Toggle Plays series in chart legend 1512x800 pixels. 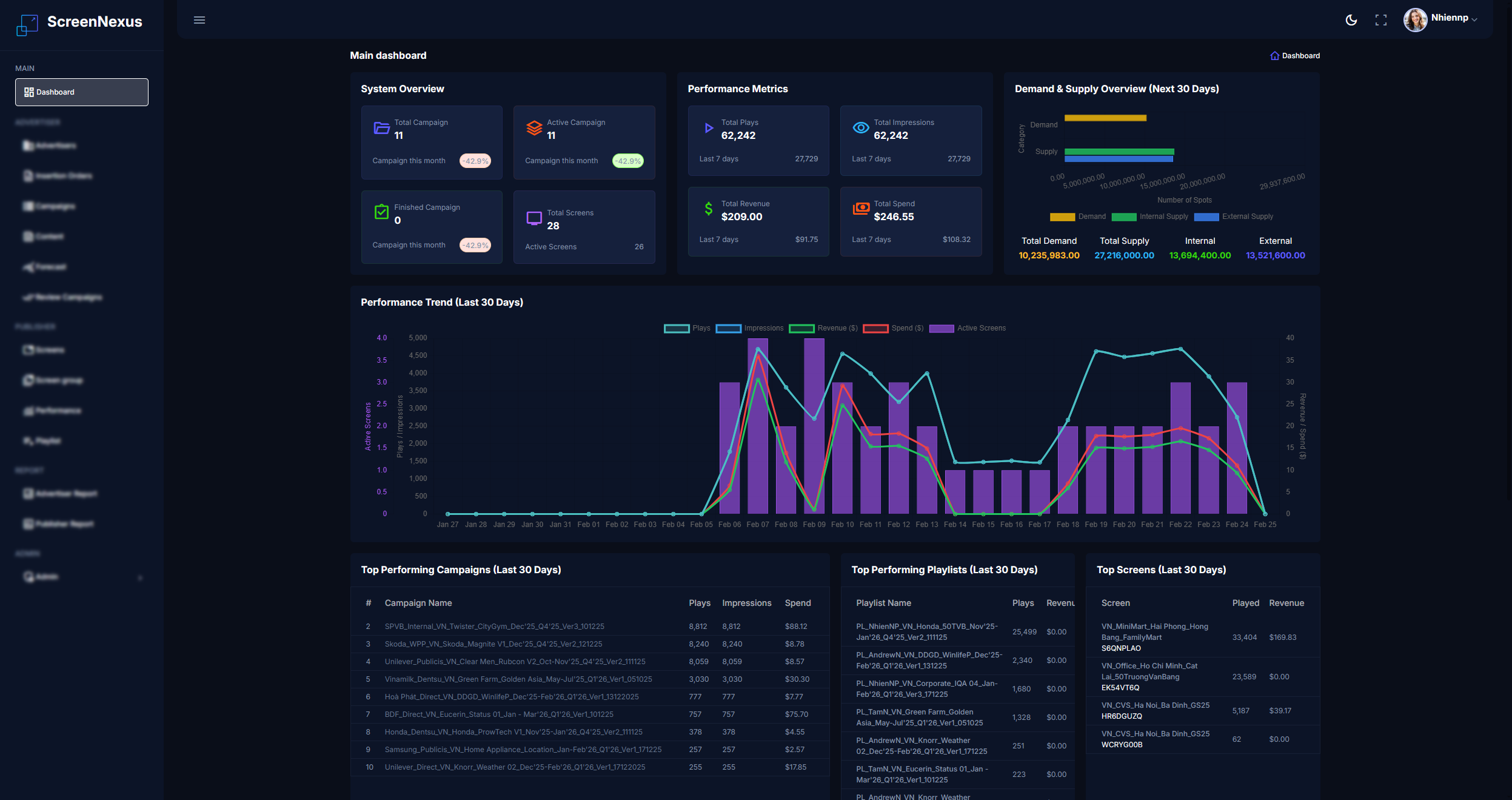[677, 328]
